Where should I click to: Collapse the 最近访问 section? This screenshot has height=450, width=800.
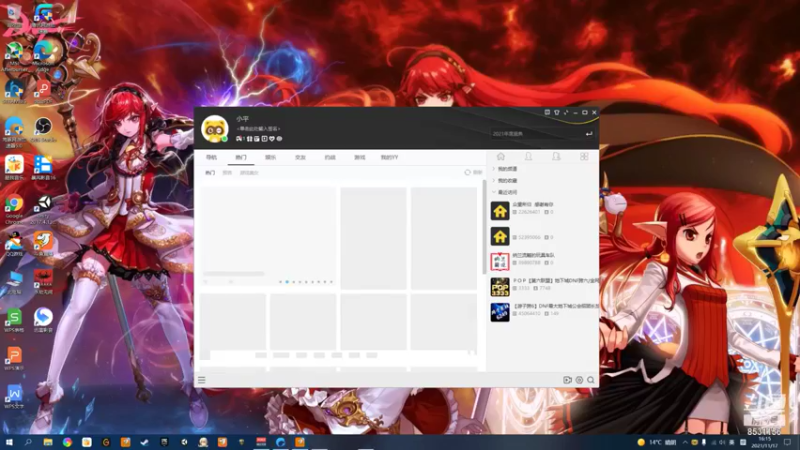[505, 192]
